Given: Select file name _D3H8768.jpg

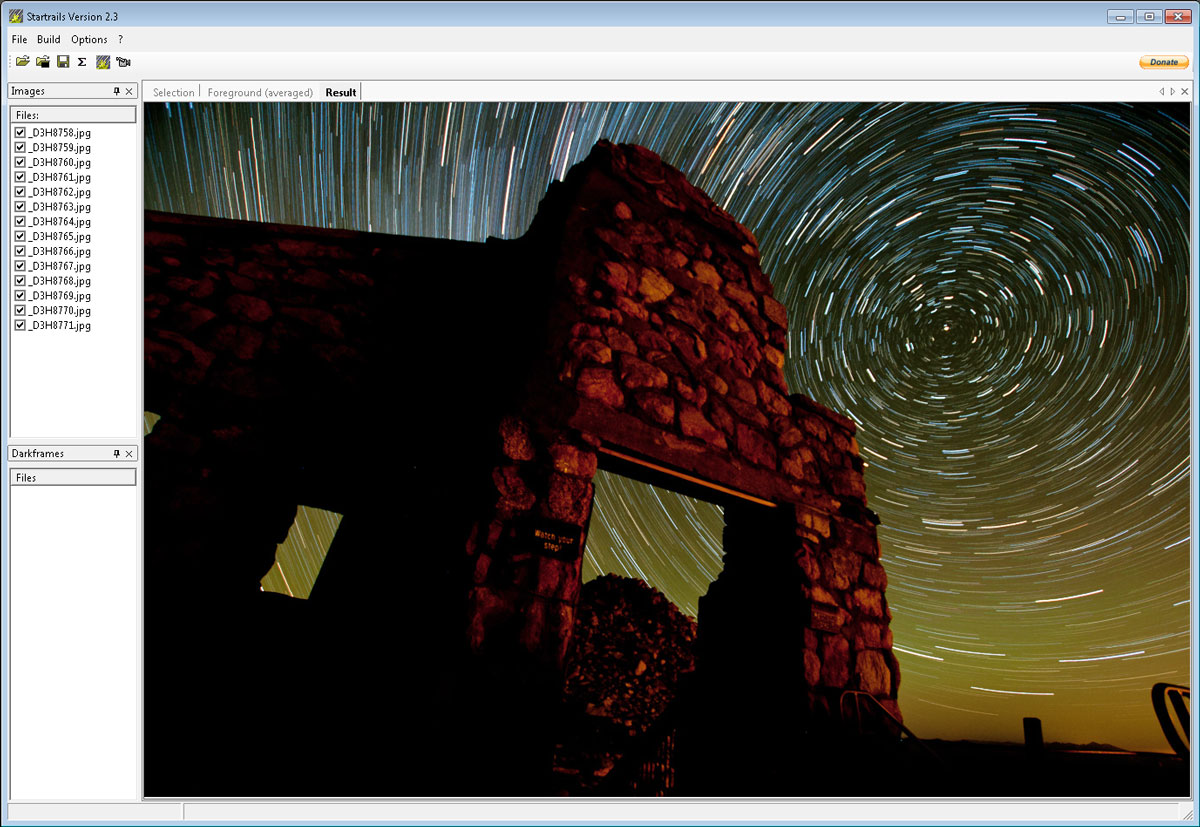Looking at the screenshot, I should 60,281.
